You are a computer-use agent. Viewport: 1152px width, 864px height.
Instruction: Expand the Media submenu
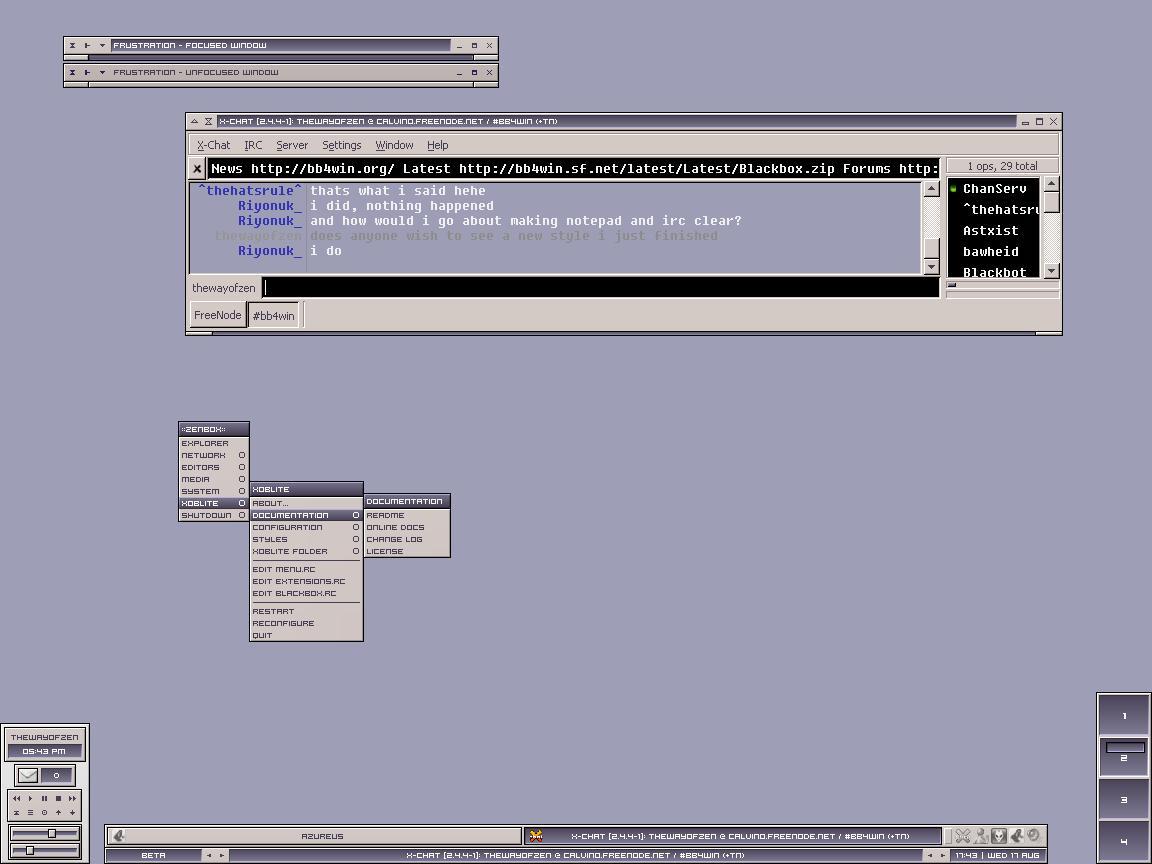tap(214, 479)
